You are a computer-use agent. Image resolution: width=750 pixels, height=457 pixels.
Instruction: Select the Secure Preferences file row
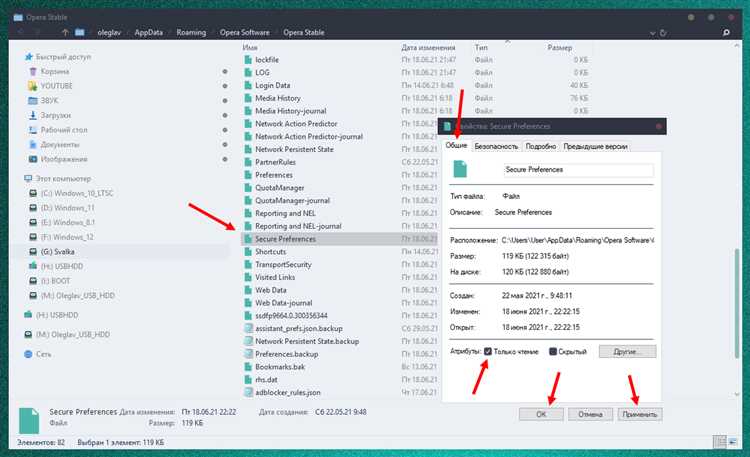[340, 239]
